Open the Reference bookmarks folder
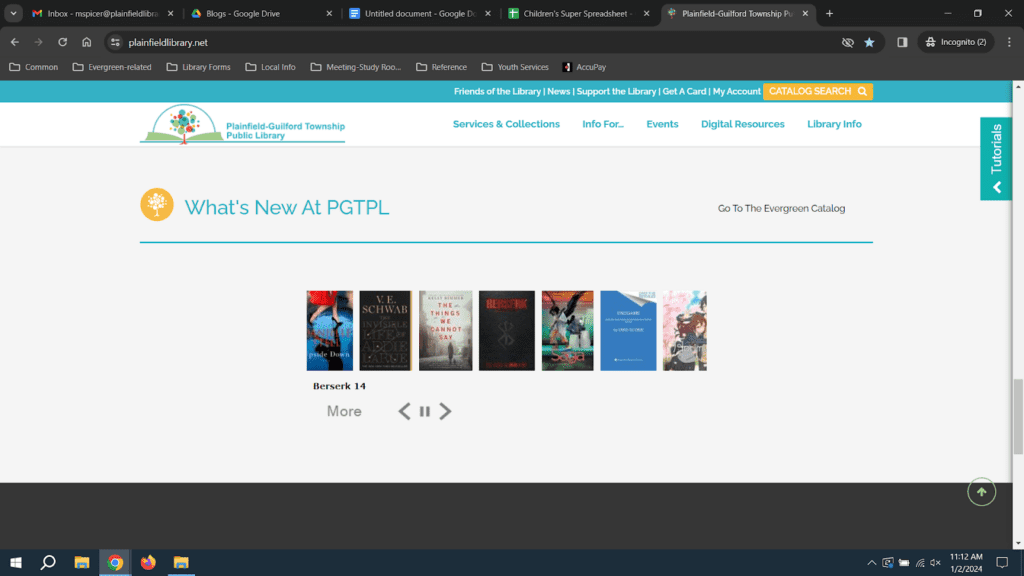This screenshot has width=1024, height=576. click(441, 67)
